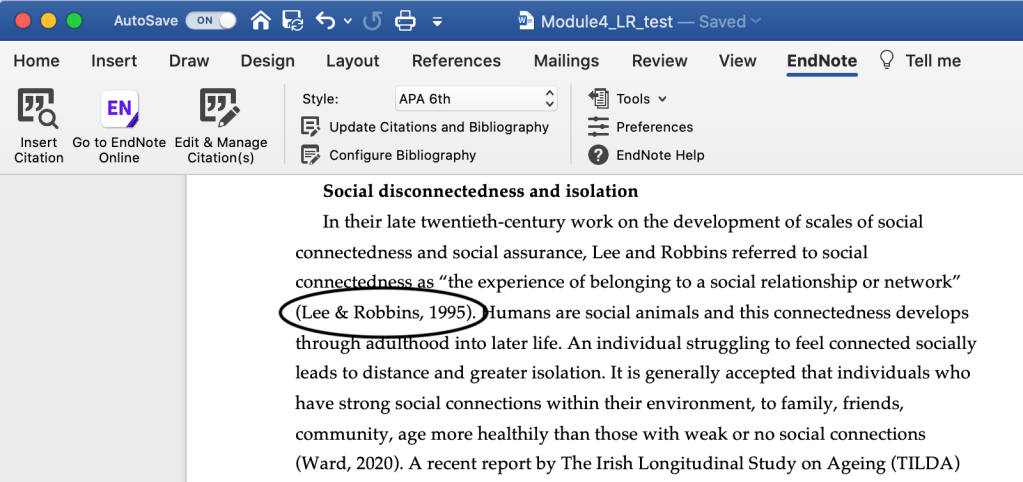Open the Customize Quick Access Toolbar arrow
1023x482 pixels.
coord(438,21)
